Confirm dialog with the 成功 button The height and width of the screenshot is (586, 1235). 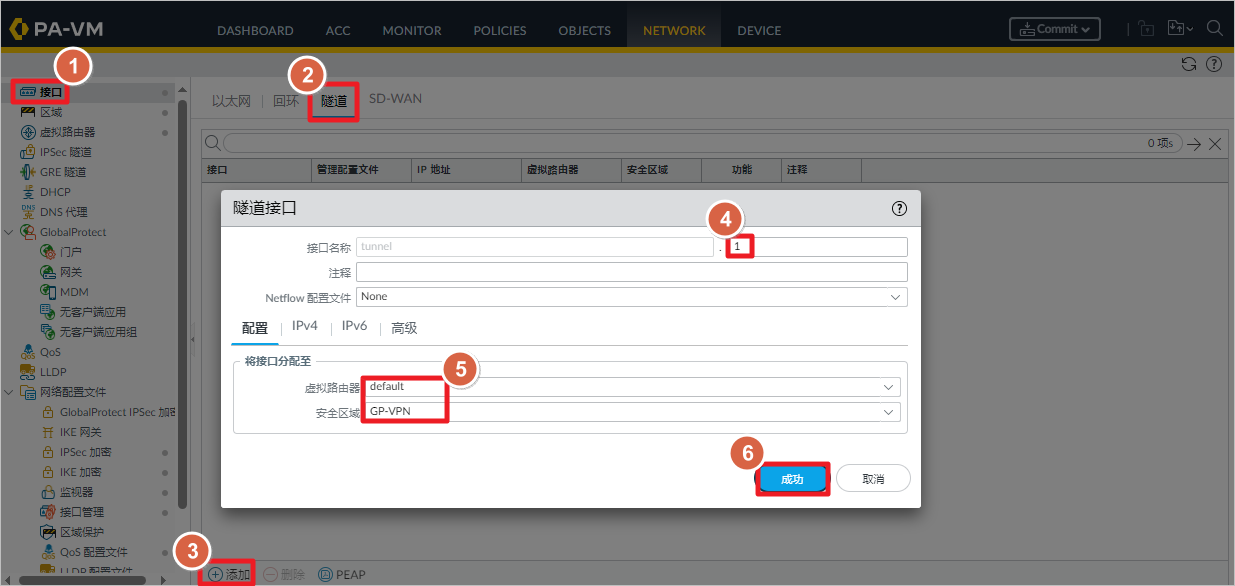pyautogui.click(x=792, y=479)
